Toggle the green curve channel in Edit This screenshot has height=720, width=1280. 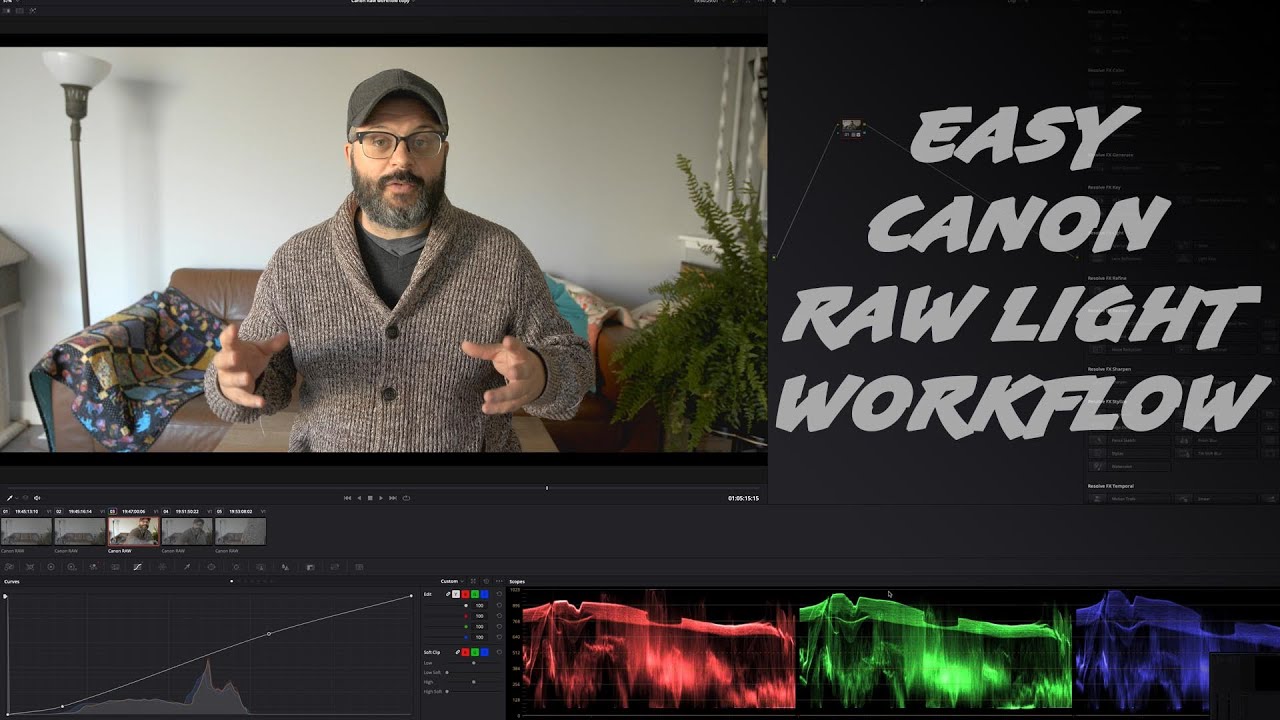click(475, 594)
